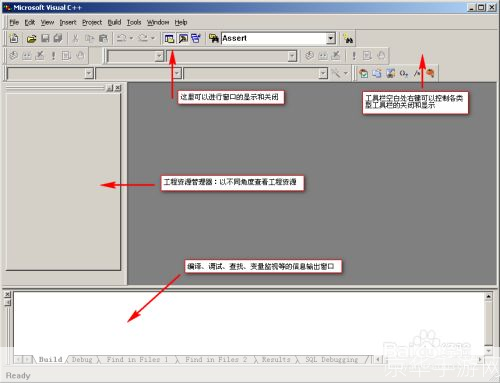500x383 pixels.
Task: Click the Paste clipboard icon
Action: [x=103, y=39]
